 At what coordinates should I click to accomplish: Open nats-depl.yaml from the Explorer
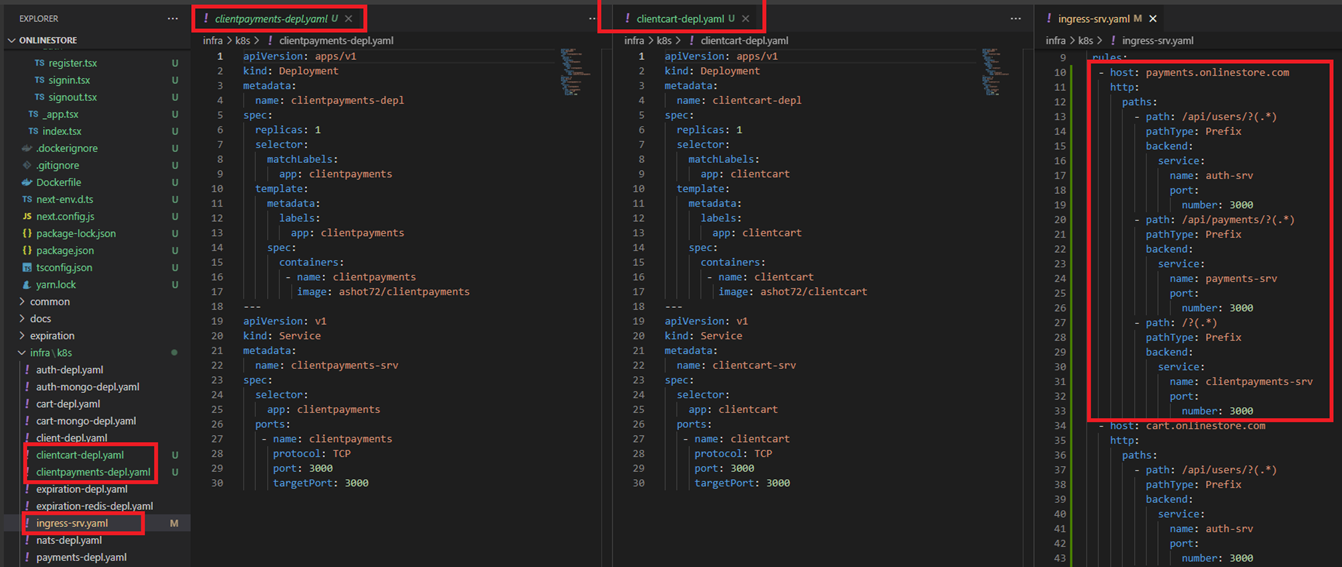coord(69,540)
